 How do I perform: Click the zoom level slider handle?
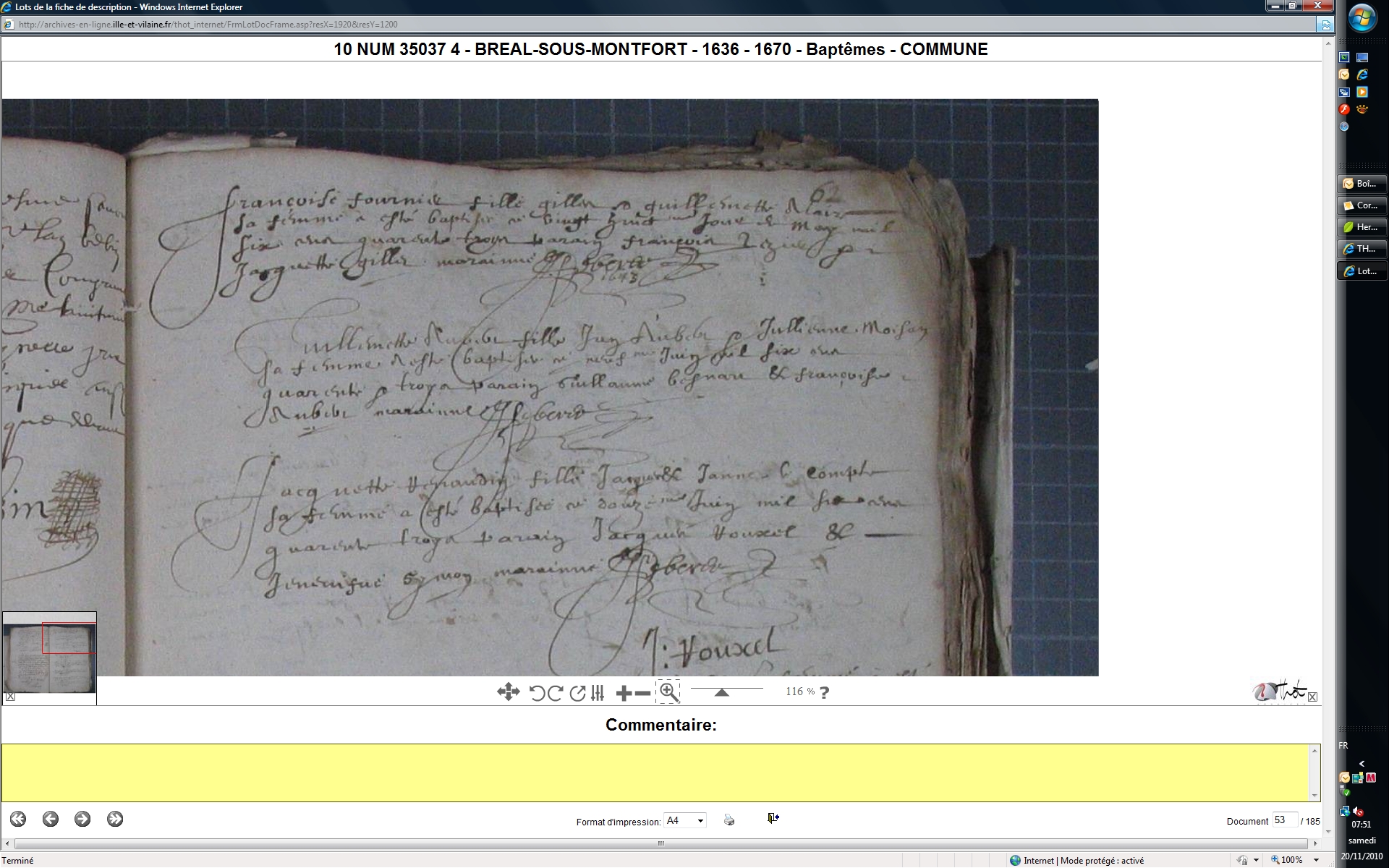coord(721,692)
